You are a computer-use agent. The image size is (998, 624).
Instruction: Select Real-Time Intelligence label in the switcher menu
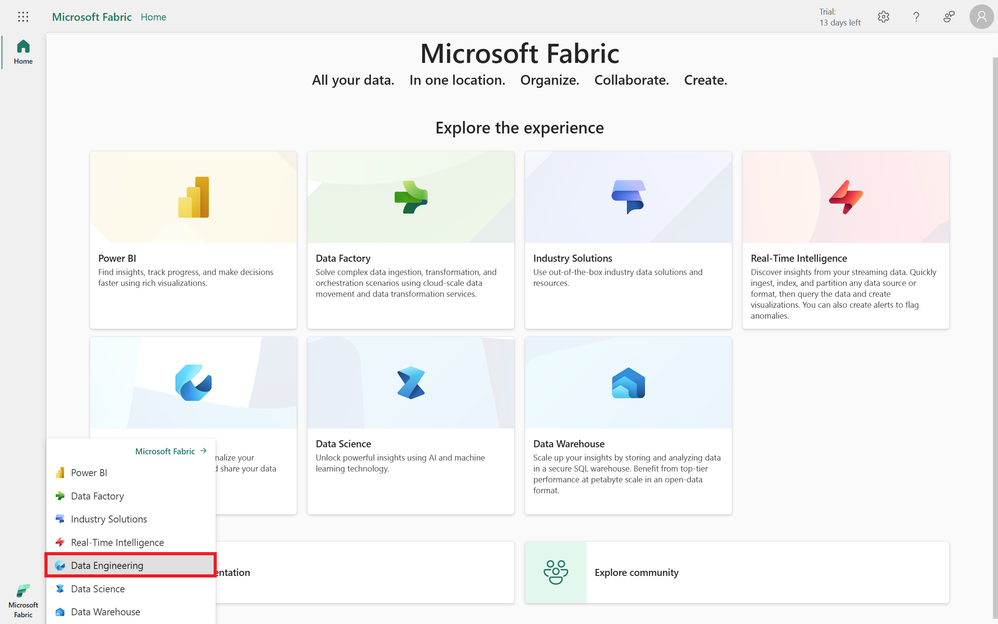[x=117, y=542]
